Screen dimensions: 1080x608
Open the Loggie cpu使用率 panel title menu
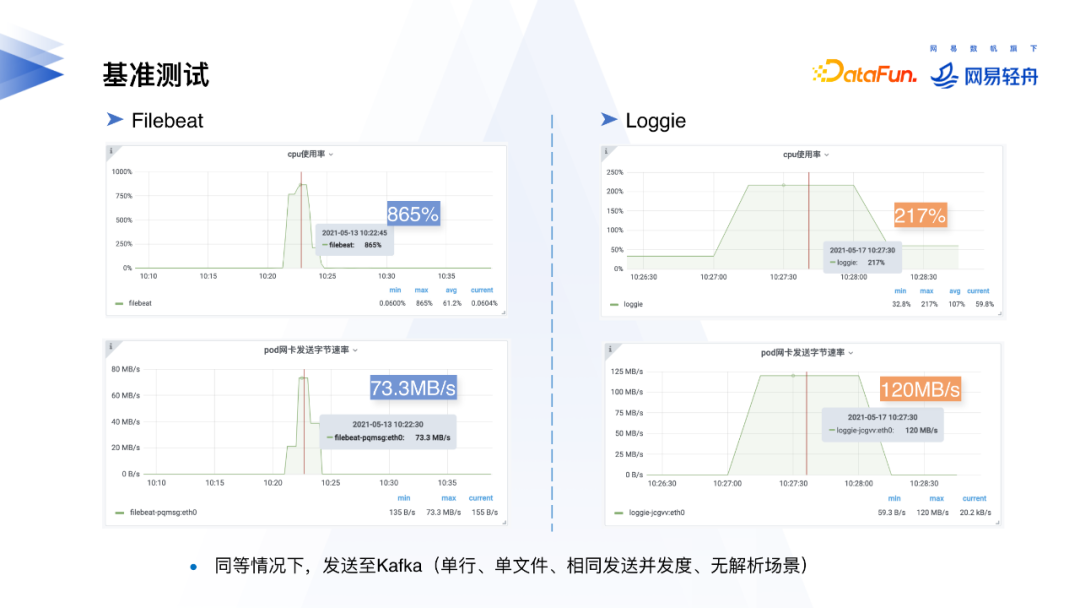tap(805, 155)
